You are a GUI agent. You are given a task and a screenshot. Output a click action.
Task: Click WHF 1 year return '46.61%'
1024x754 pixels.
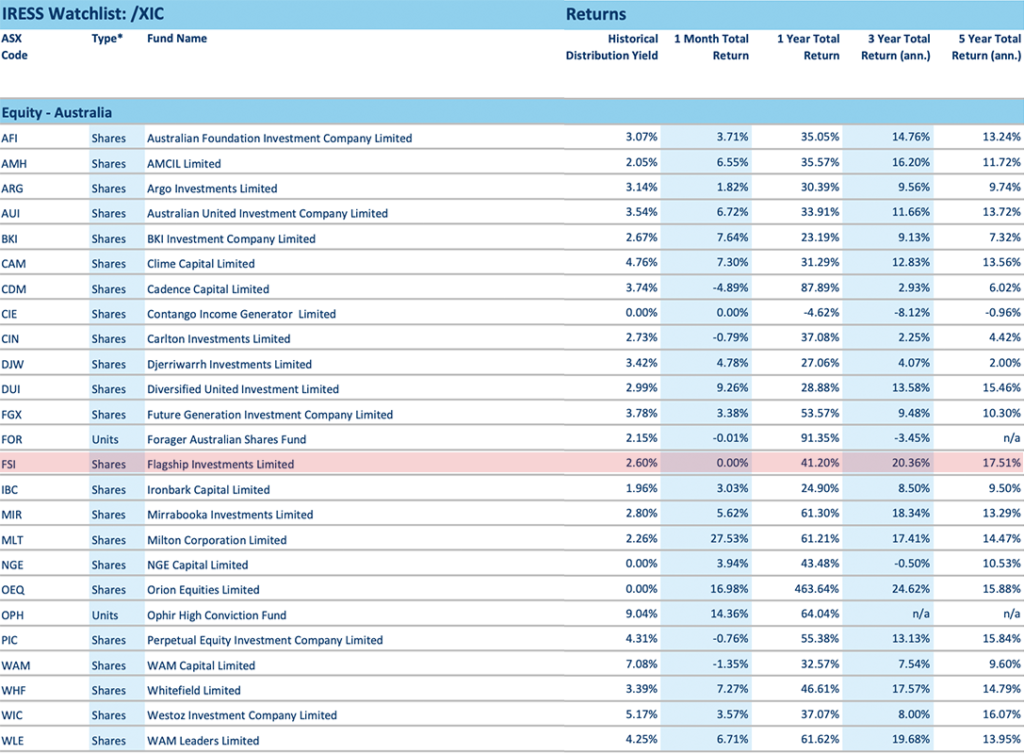pyautogui.click(x=820, y=689)
